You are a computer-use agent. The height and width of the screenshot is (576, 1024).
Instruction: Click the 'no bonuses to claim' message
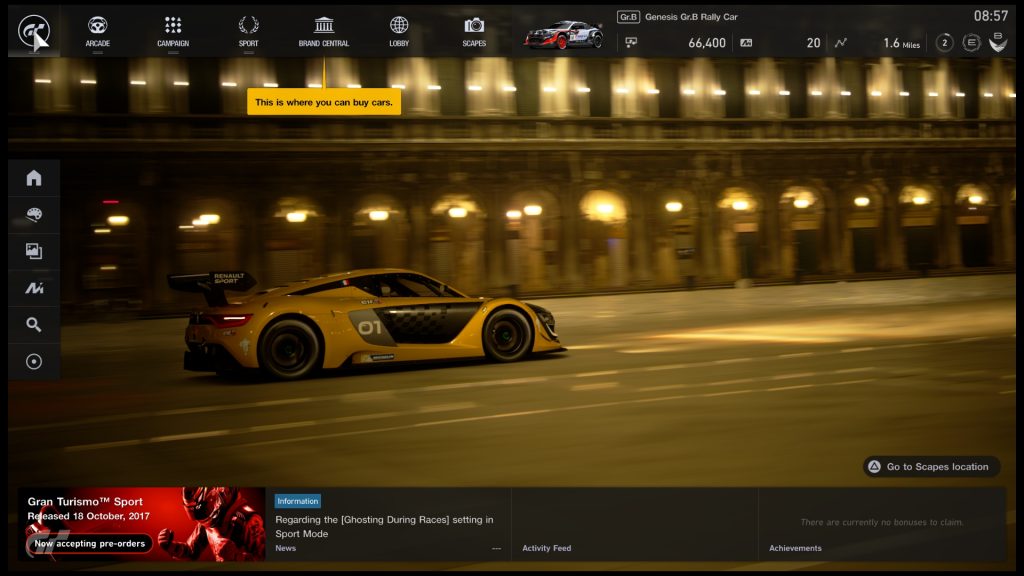click(x=882, y=522)
